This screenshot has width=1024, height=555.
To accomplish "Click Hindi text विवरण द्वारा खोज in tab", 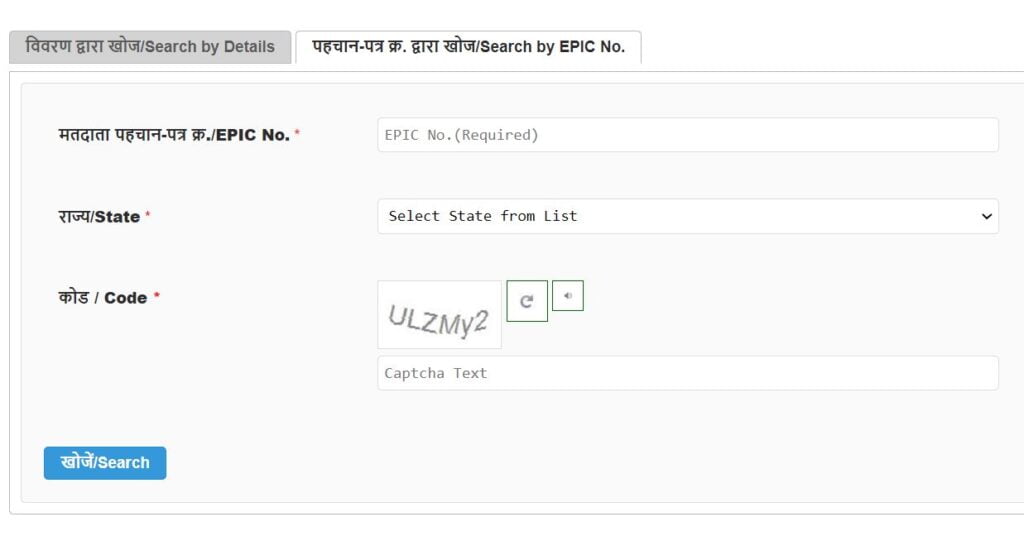I will (x=82, y=46).
